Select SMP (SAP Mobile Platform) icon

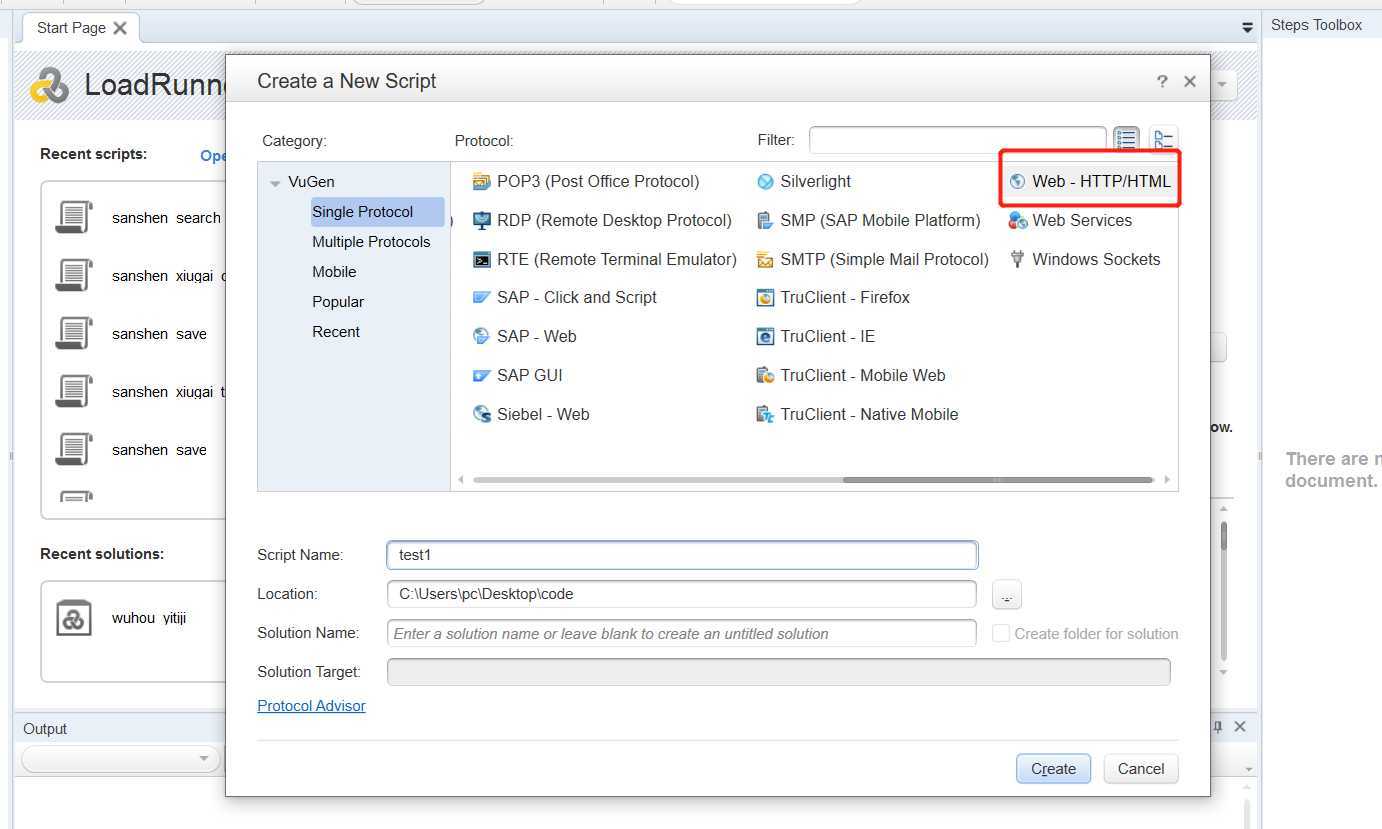click(765, 220)
